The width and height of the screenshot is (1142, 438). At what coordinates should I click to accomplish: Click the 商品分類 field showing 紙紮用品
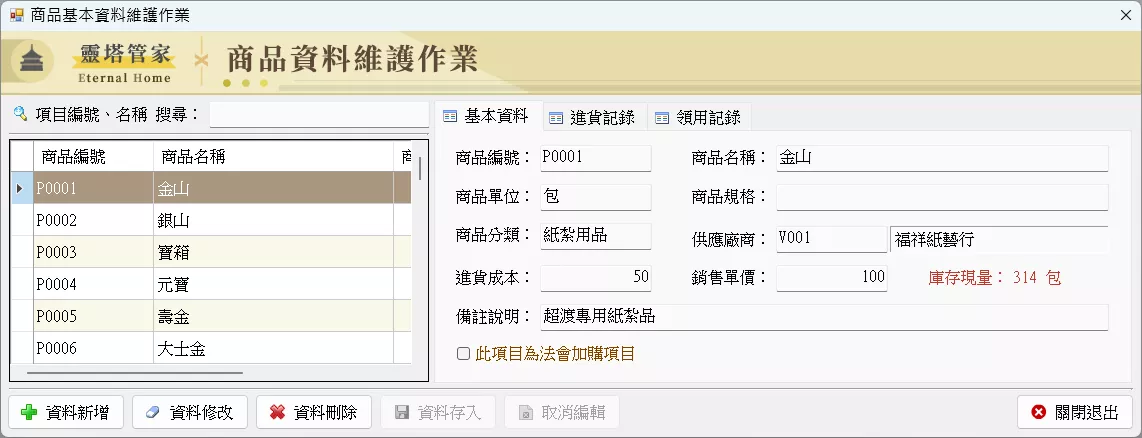596,236
